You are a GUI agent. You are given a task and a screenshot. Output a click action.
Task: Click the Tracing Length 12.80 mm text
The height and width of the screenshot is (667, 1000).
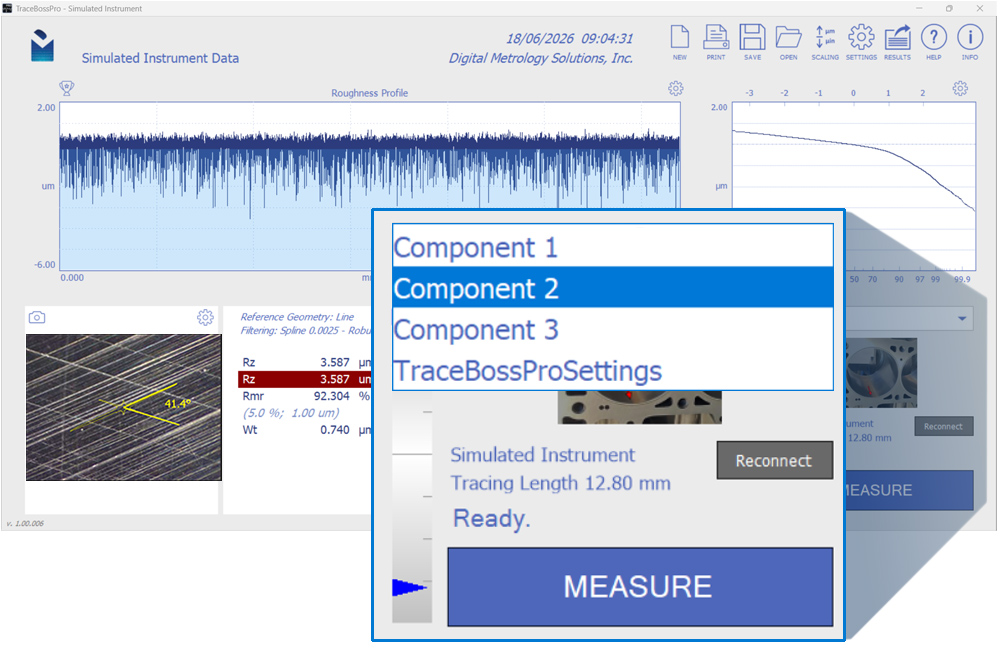(561, 483)
